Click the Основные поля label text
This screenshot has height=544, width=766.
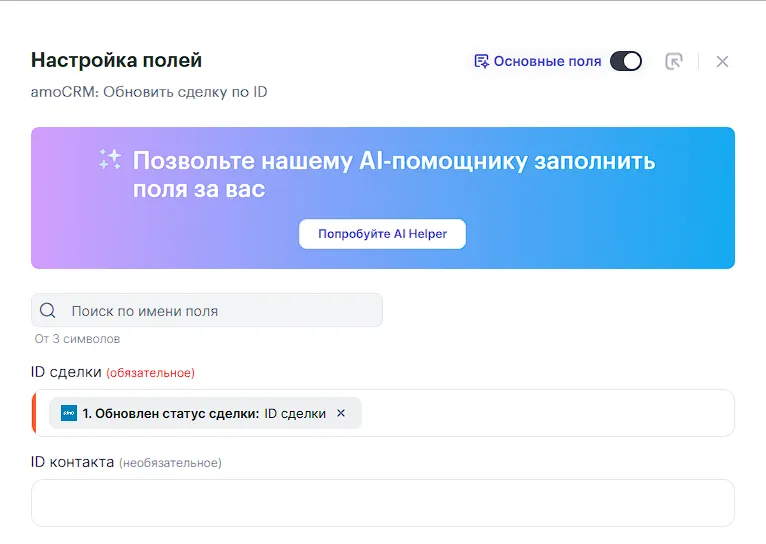tap(547, 62)
